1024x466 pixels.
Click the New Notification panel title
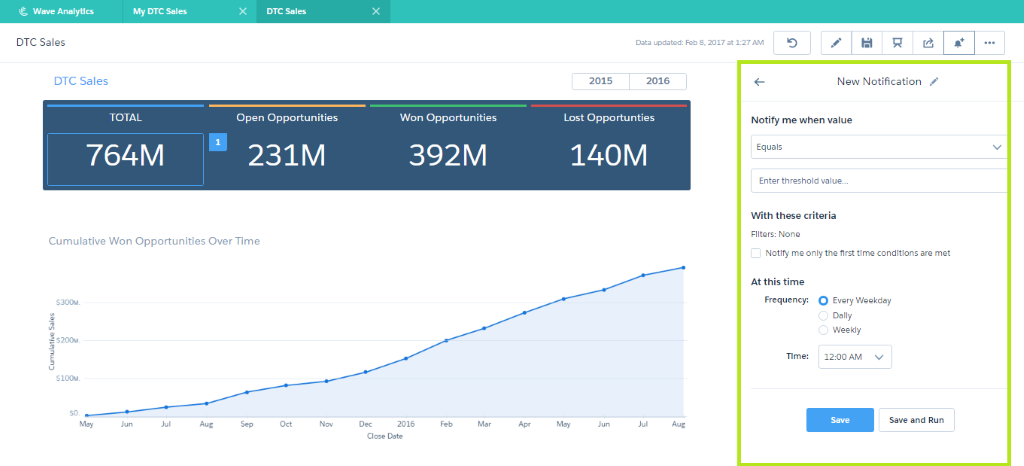point(879,82)
